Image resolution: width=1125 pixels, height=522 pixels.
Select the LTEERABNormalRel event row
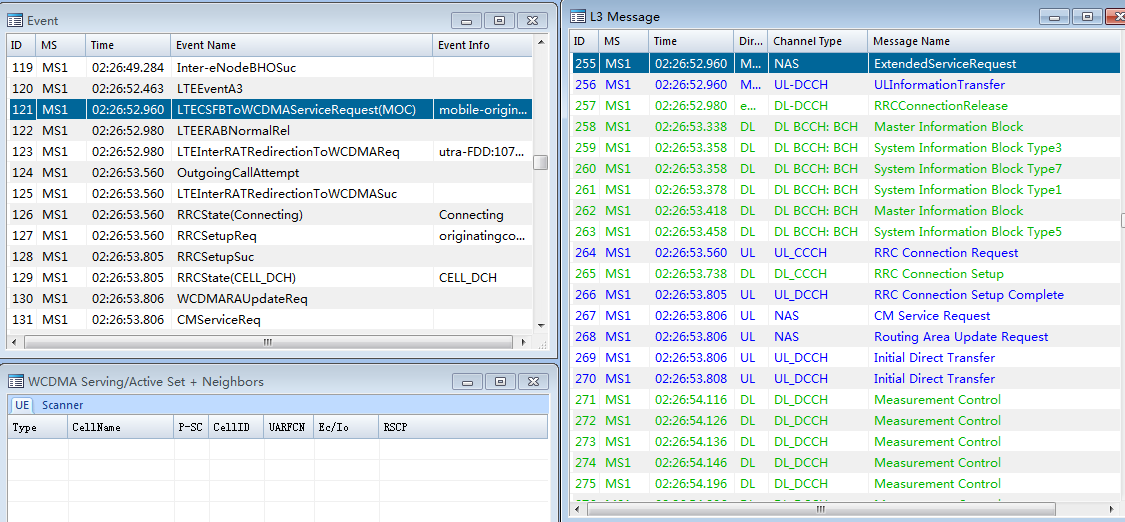(270, 131)
